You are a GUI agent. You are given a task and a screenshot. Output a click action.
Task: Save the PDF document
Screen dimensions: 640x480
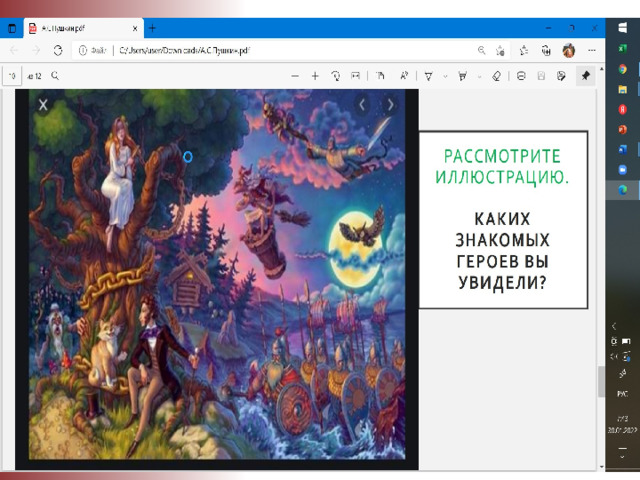541,76
